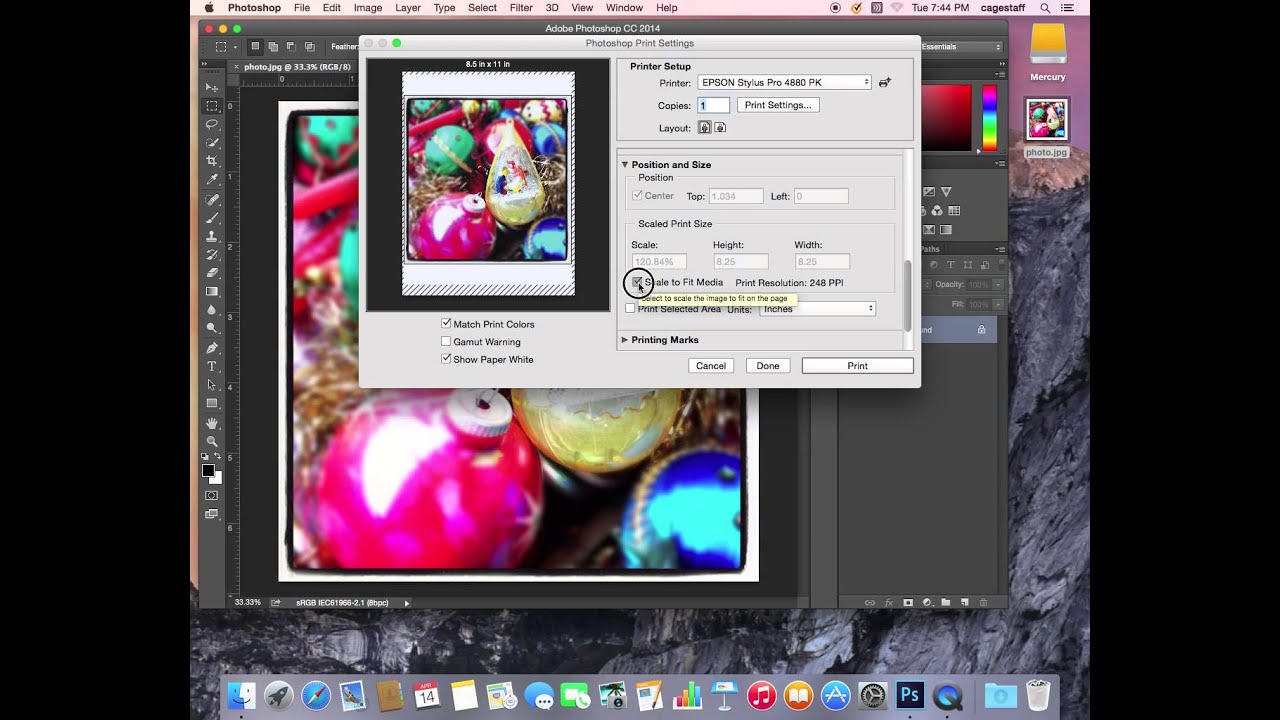Select the Gradient tool
The image size is (1280, 720).
point(212,291)
